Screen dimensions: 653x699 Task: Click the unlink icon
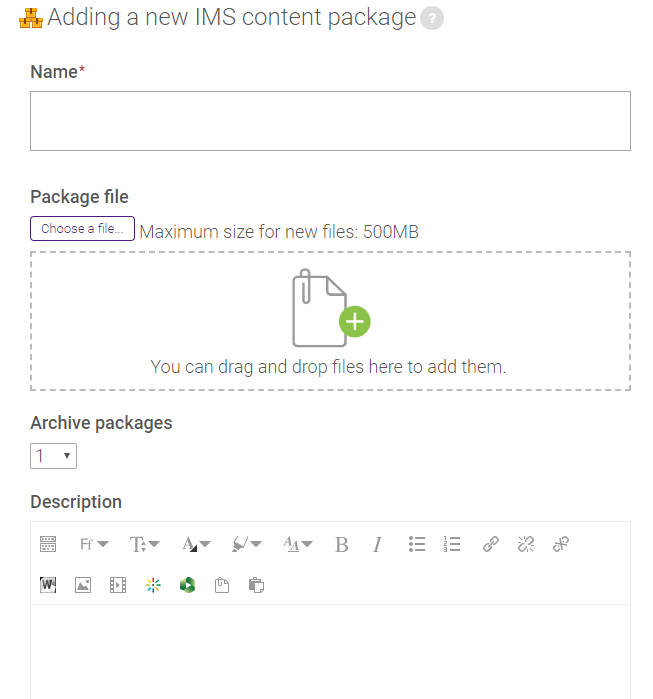pos(526,544)
